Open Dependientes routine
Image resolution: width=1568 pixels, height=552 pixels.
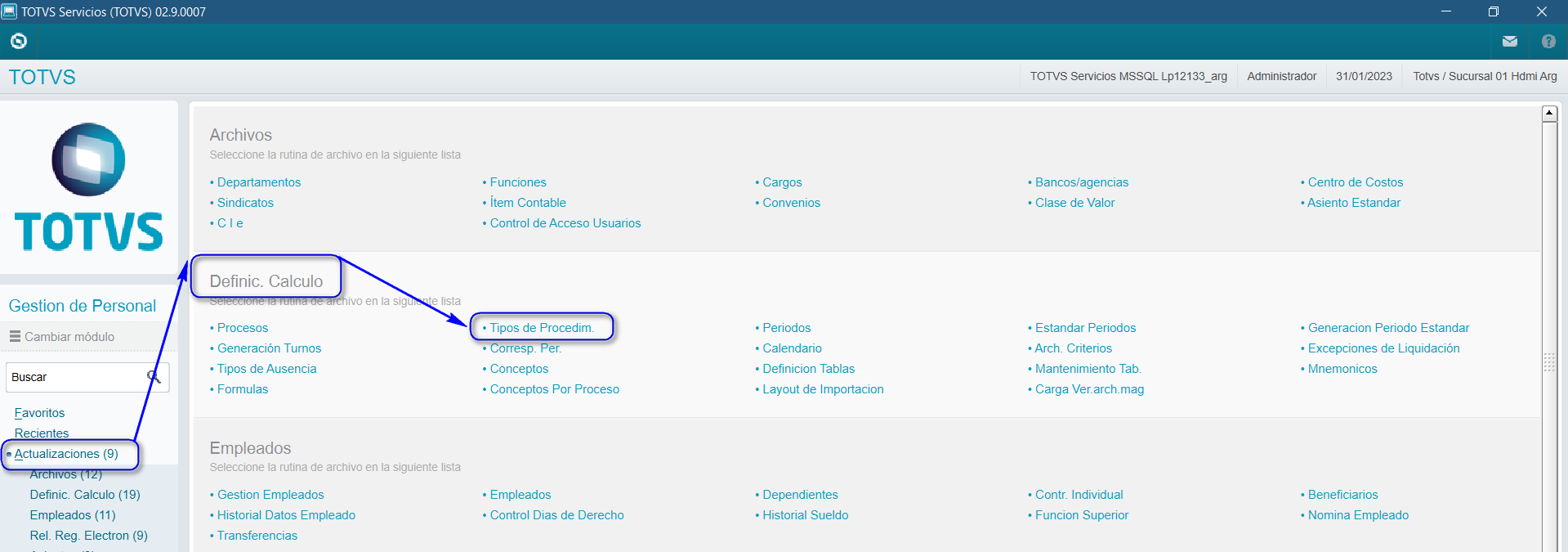tap(800, 495)
